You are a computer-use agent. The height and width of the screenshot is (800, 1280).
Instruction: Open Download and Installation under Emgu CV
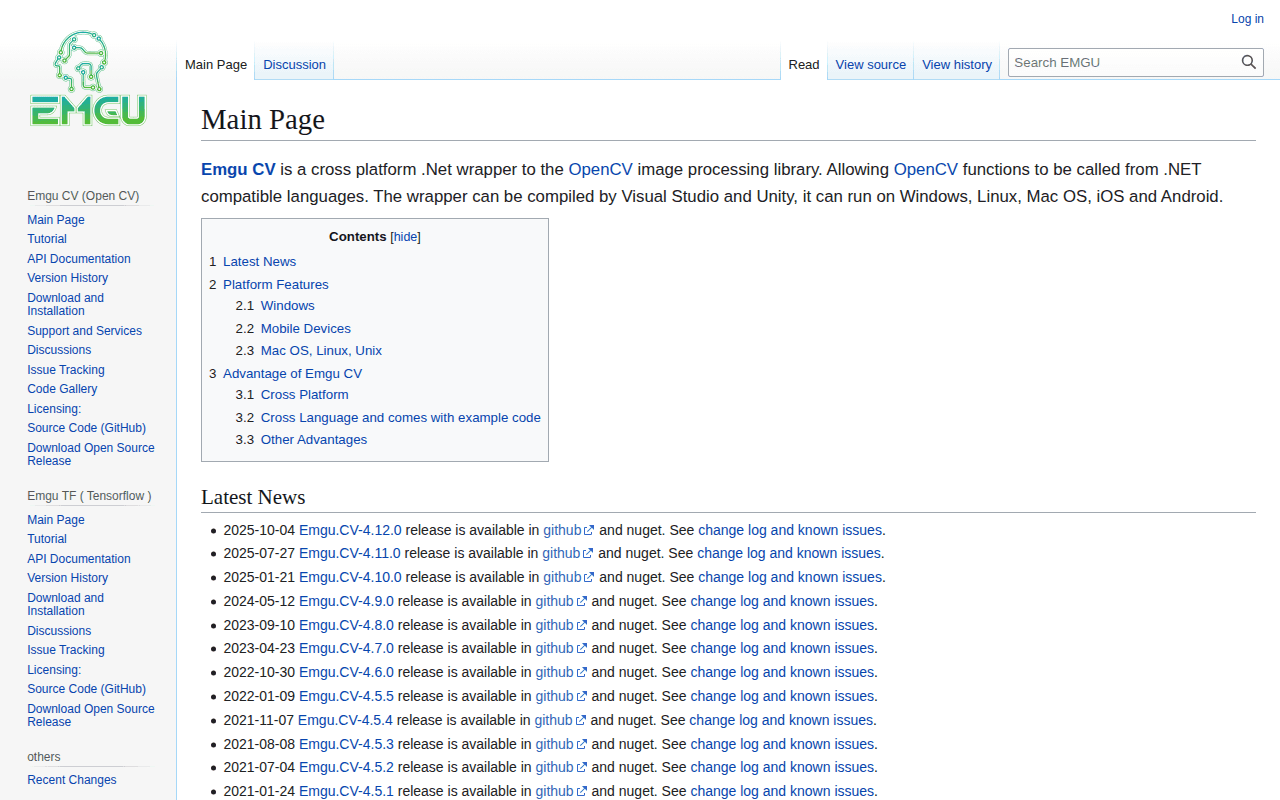[x=66, y=304]
